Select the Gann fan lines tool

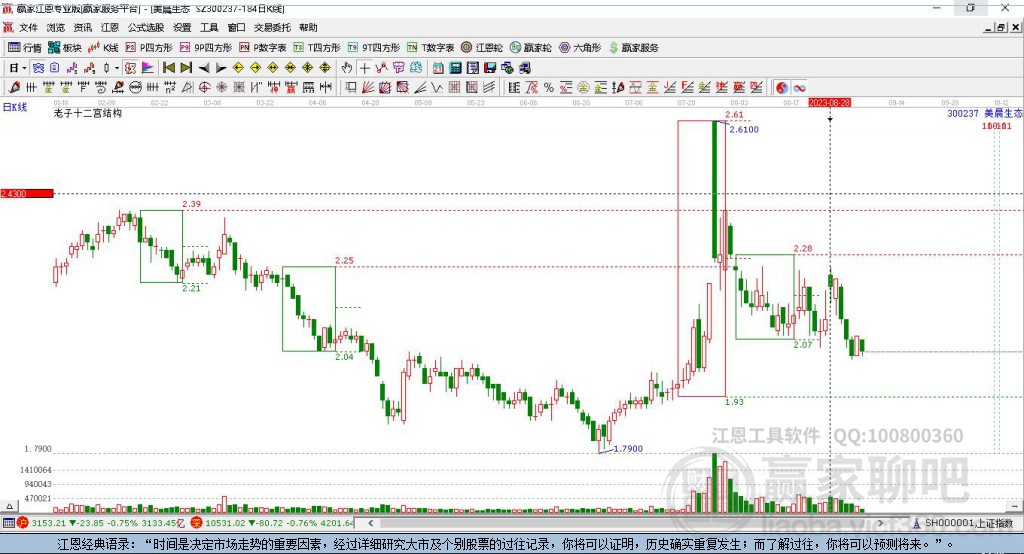[x=368, y=88]
